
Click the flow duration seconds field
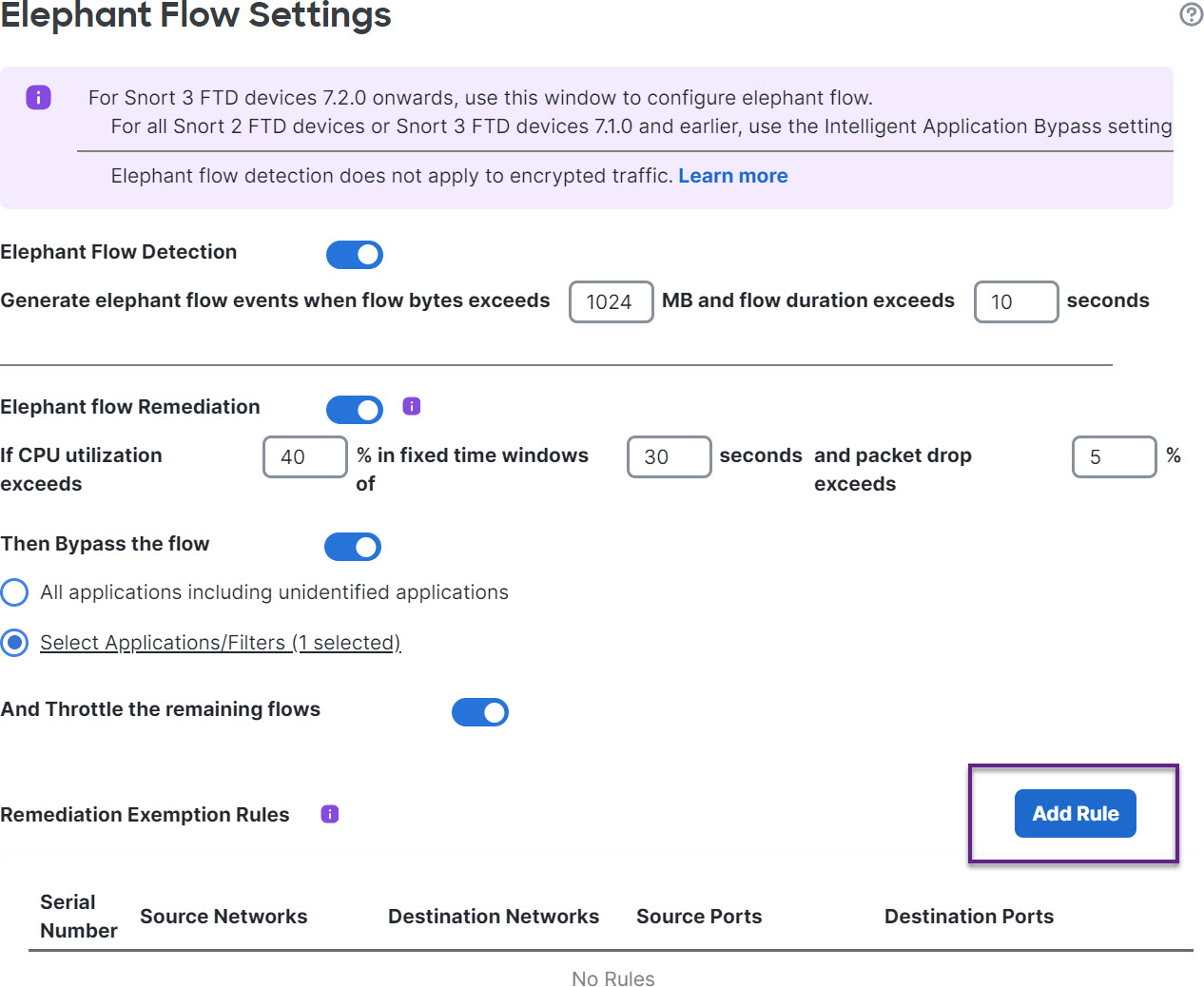pyautogui.click(x=1016, y=302)
